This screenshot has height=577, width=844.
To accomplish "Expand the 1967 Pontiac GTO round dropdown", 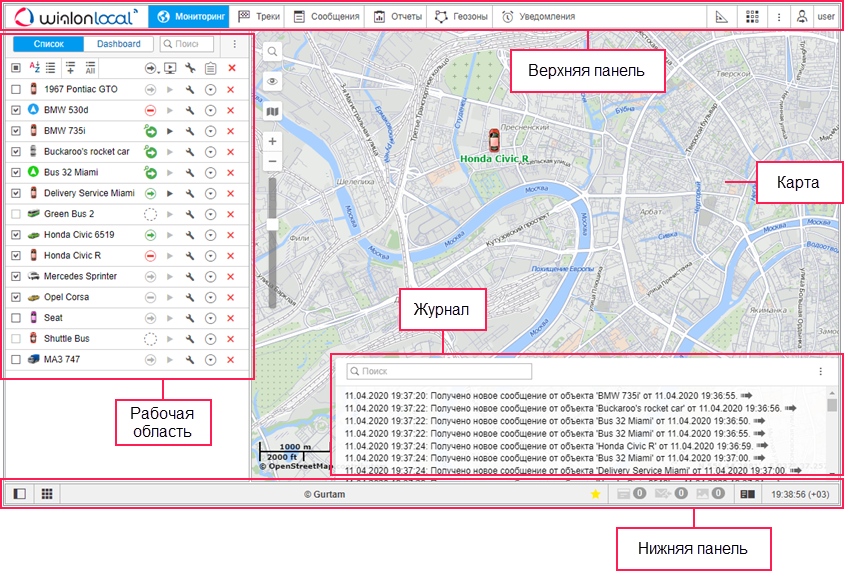I will (x=210, y=90).
